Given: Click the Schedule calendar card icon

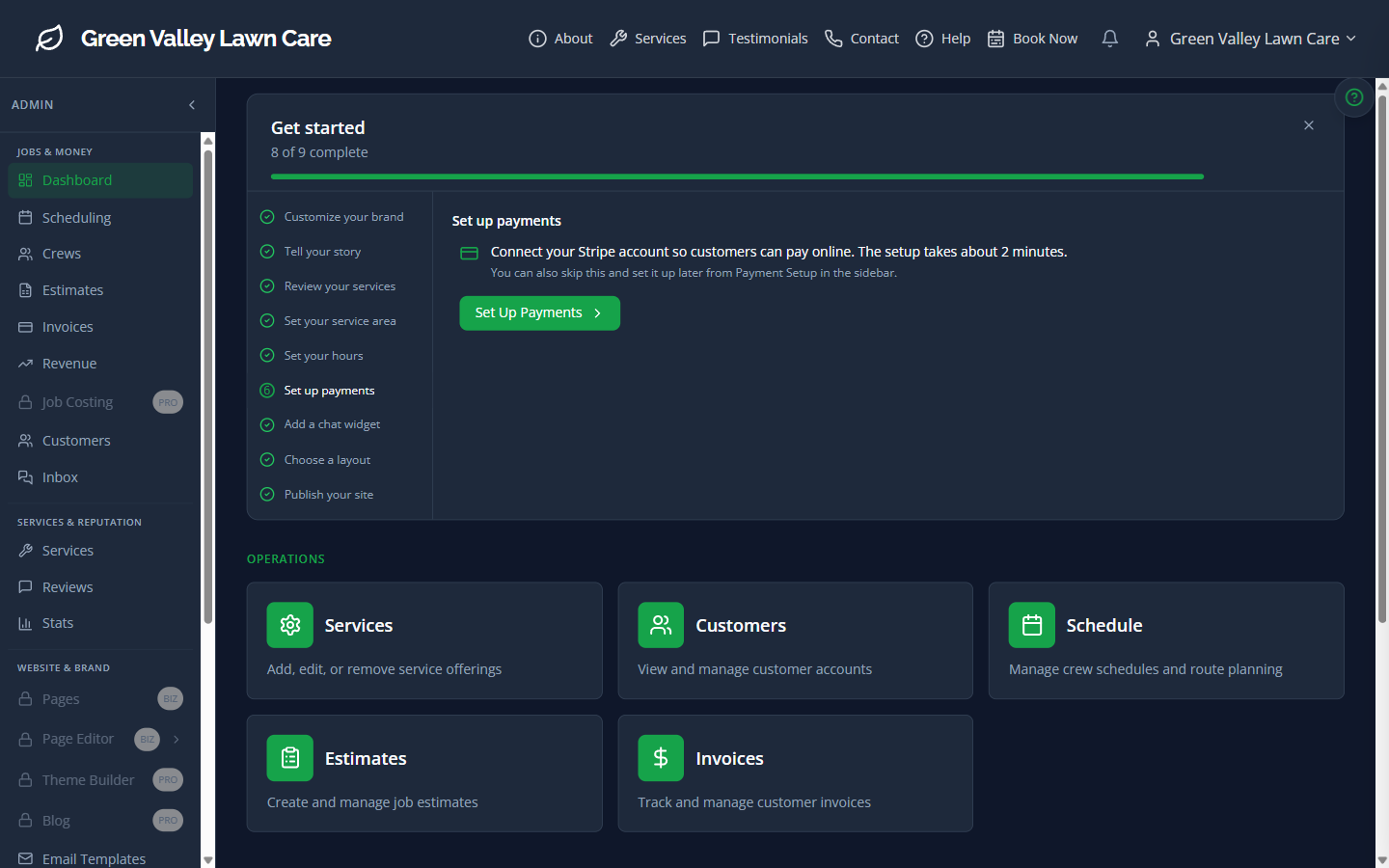Looking at the screenshot, I should [1031, 625].
